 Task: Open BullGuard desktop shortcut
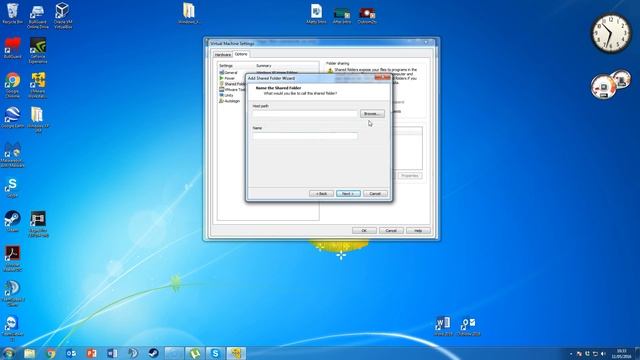pyautogui.click(x=12, y=48)
